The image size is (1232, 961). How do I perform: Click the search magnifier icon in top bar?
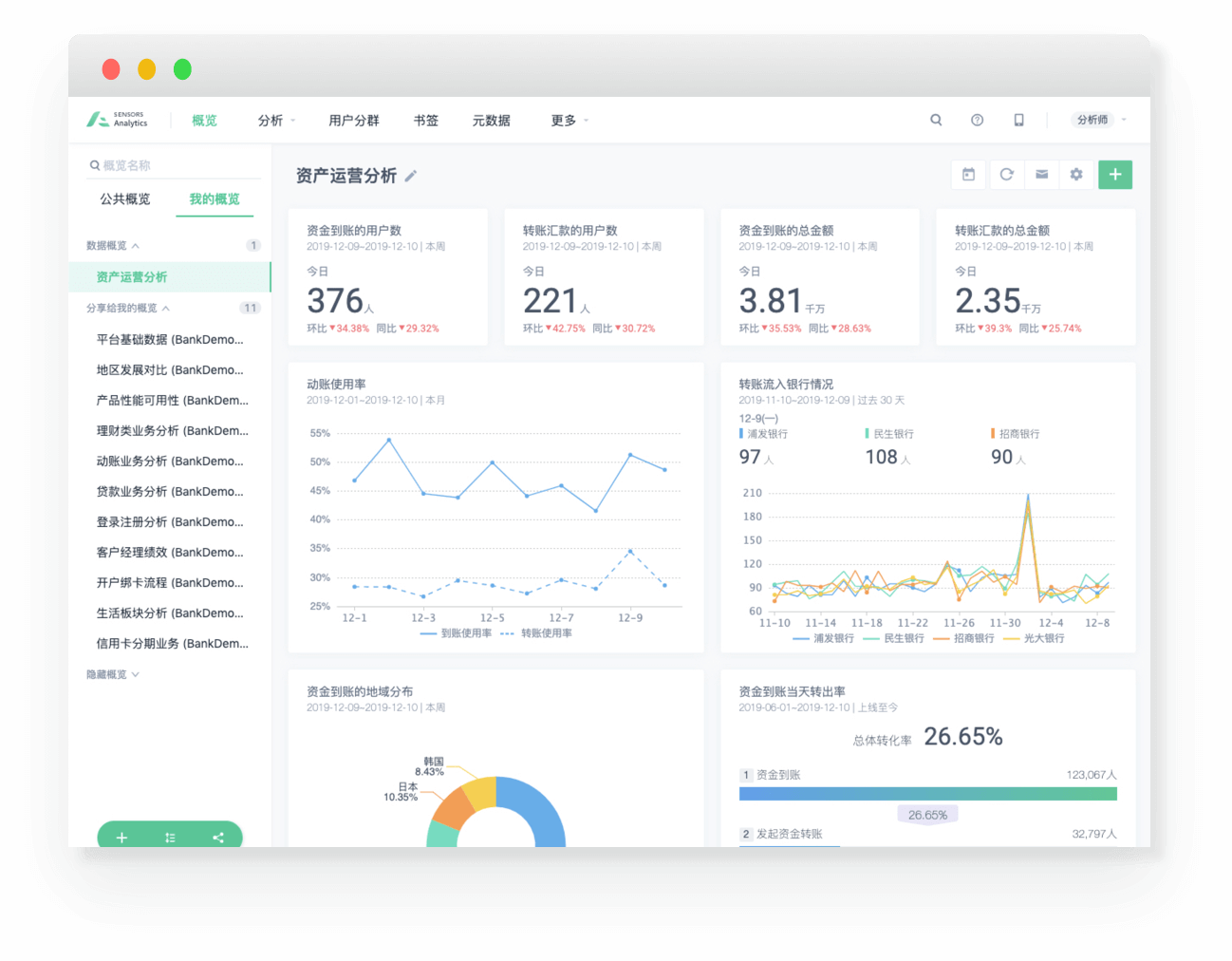(x=936, y=120)
